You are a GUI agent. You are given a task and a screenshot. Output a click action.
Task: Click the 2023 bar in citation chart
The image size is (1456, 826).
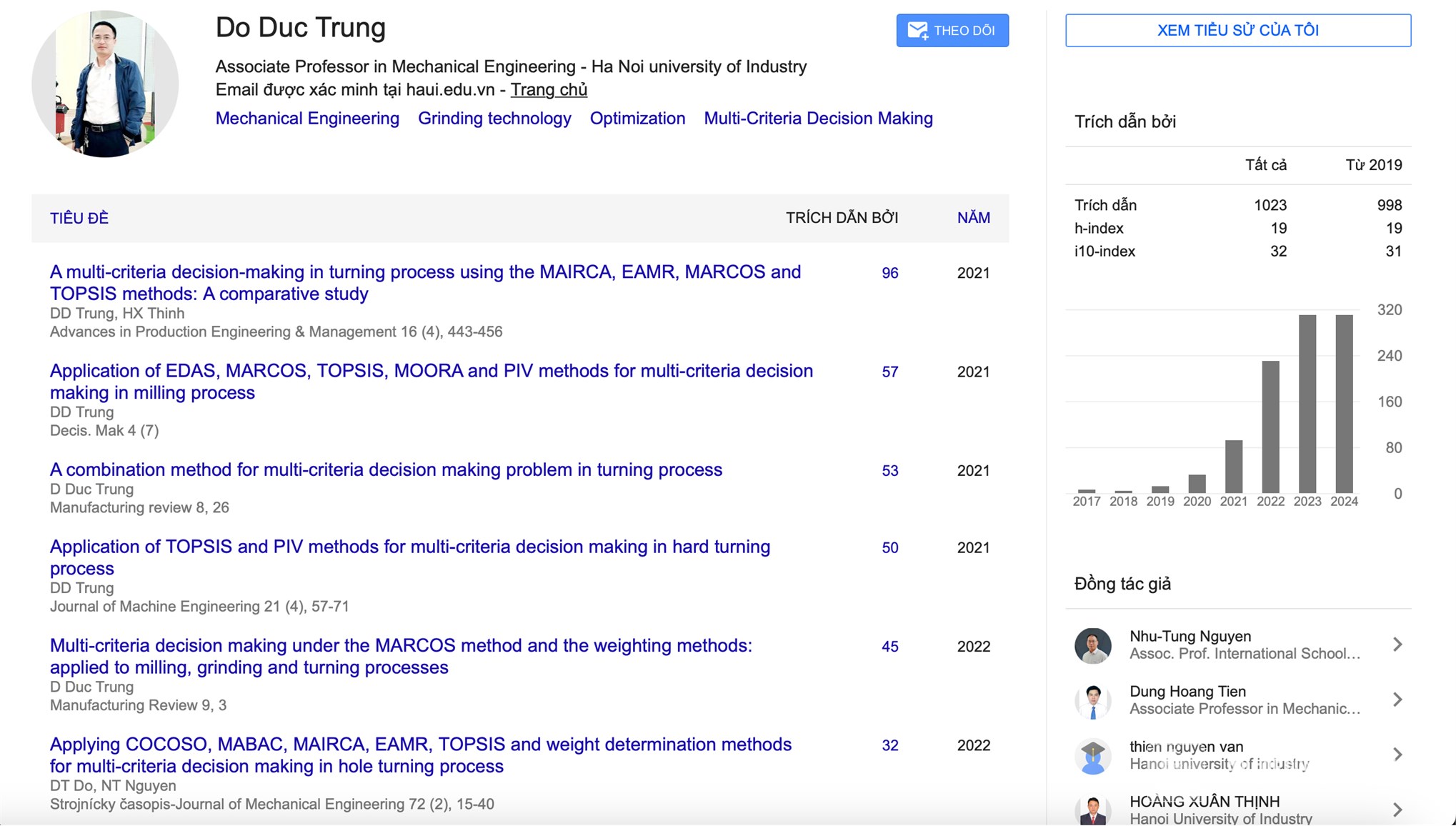[1307, 404]
